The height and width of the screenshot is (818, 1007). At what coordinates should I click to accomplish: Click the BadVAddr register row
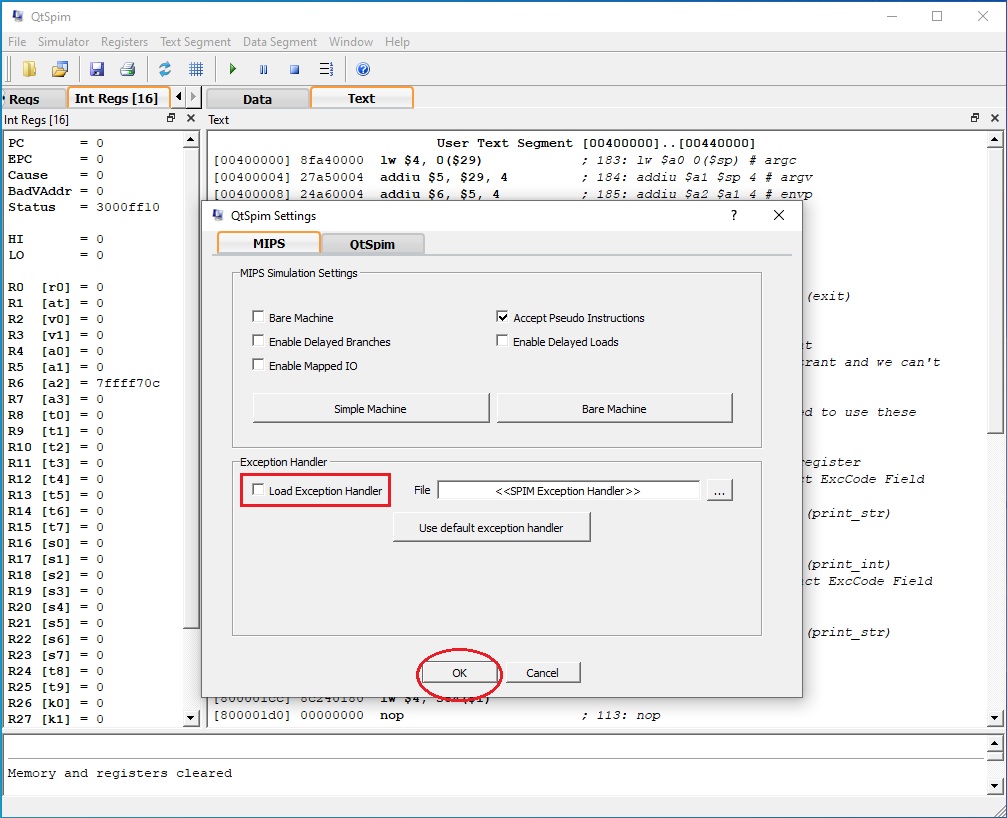[55, 191]
